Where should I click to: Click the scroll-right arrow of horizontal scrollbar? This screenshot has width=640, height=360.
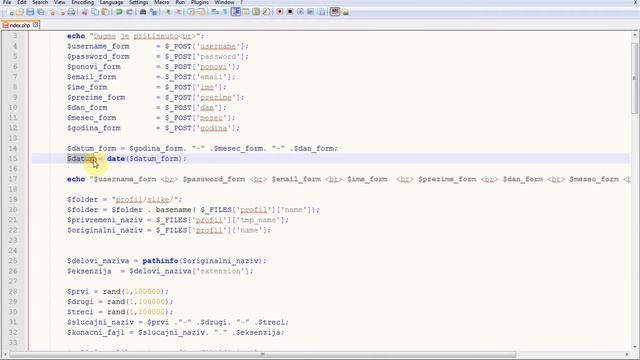tap(628, 354)
